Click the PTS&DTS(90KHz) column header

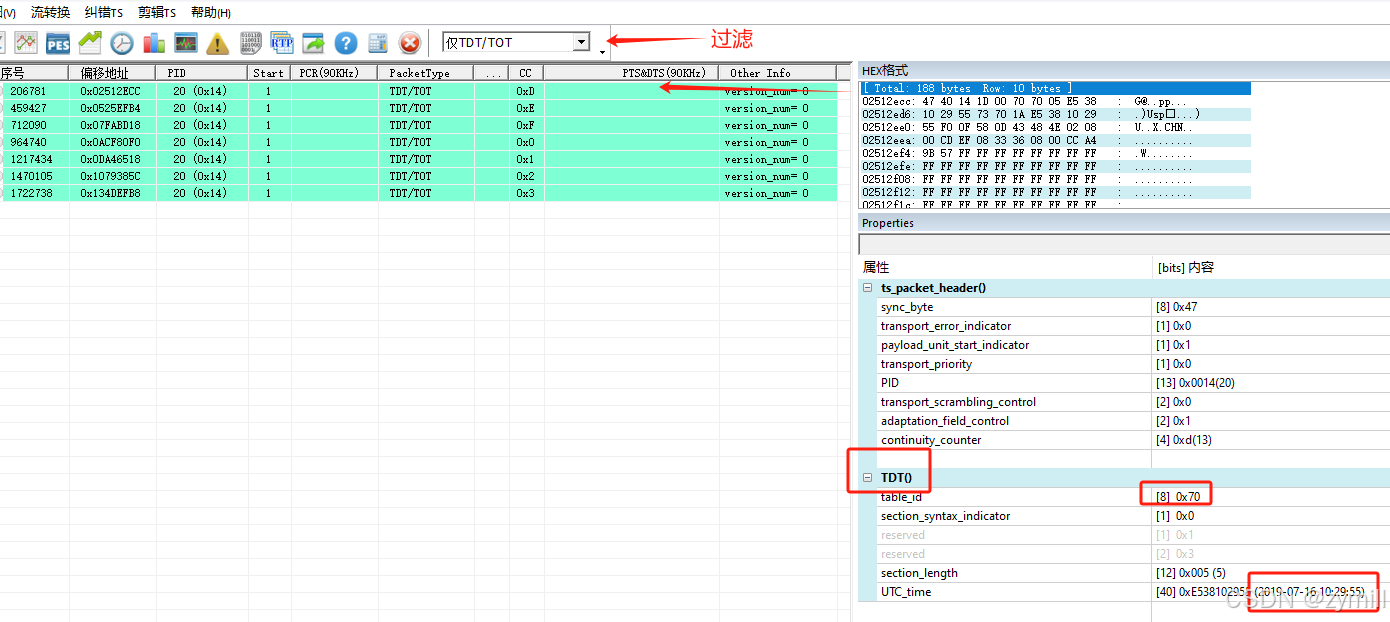(631, 73)
